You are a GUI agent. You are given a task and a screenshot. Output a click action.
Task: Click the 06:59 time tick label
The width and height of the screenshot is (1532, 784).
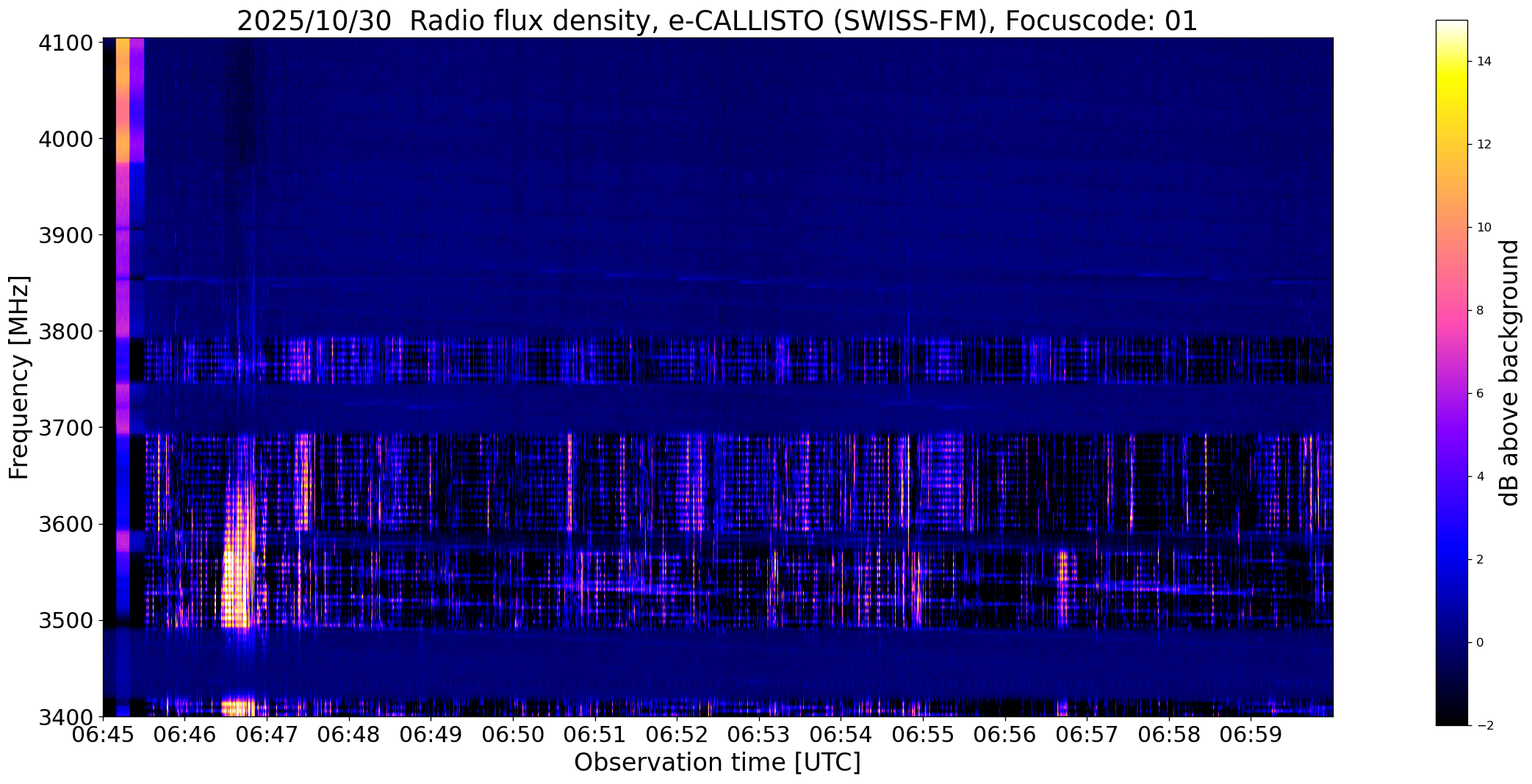(1251, 734)
